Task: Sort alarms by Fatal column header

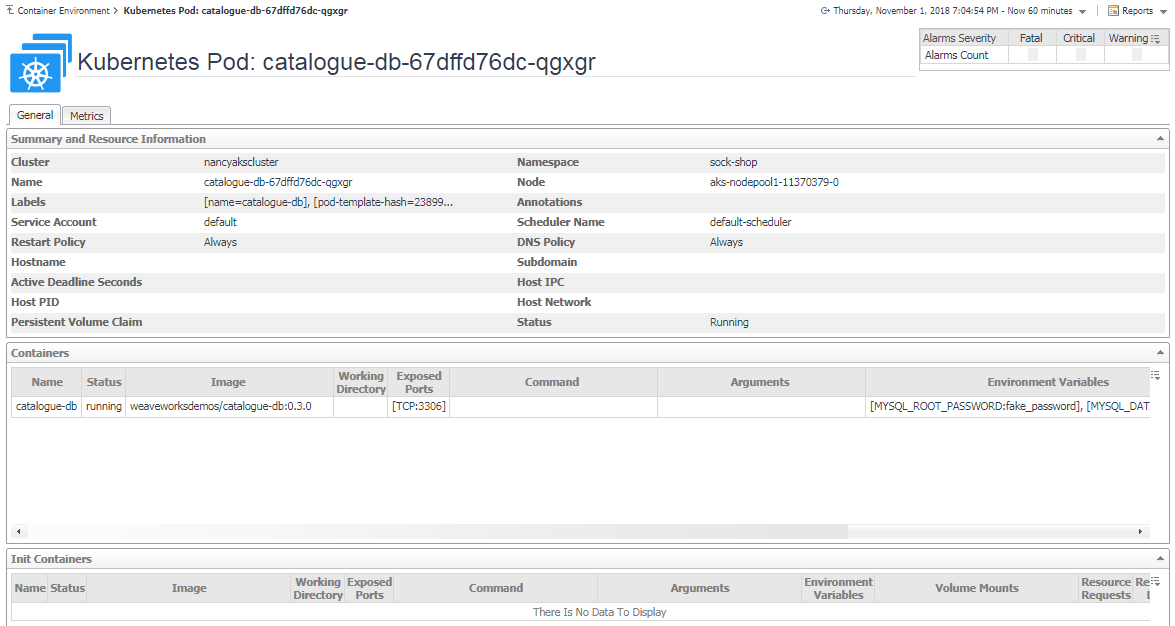Action: coord(1031,38)
